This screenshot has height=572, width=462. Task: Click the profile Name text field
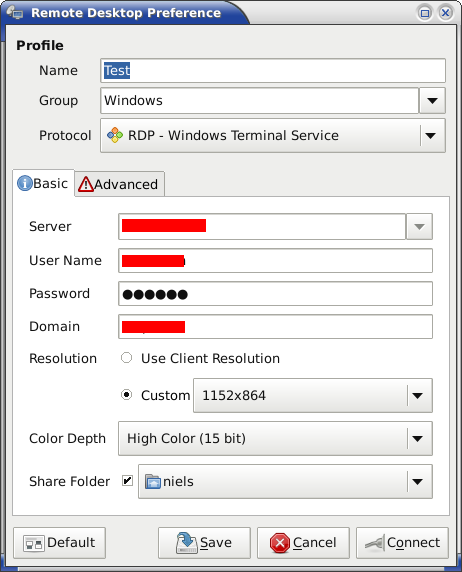click(x=273, y=70)
